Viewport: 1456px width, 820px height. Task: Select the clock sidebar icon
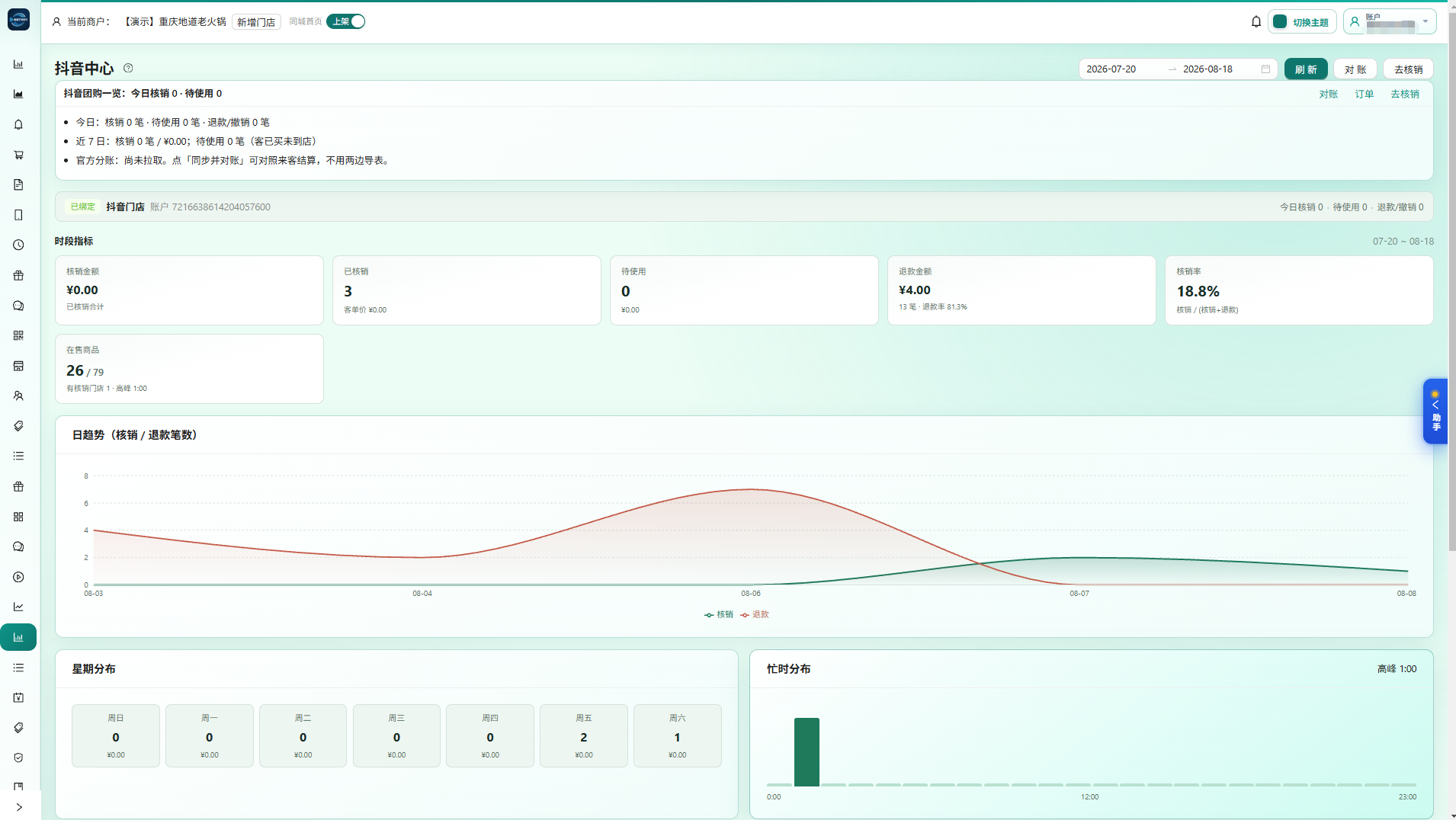coord(18,245)
